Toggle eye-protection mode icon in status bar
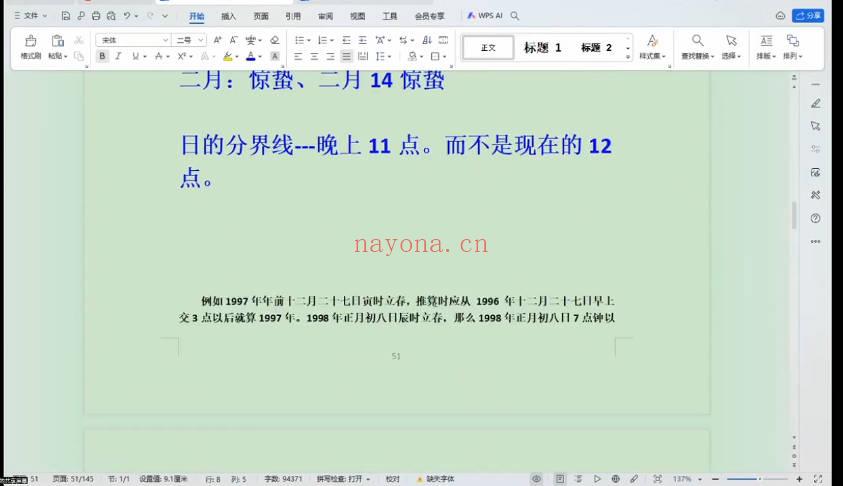 (536, 478)
